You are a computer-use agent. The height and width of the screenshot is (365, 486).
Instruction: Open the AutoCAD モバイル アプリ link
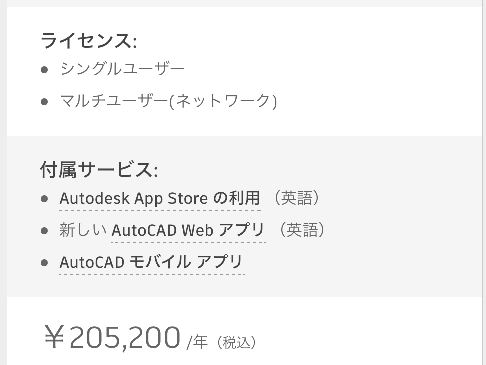click(x=151, y=262)
